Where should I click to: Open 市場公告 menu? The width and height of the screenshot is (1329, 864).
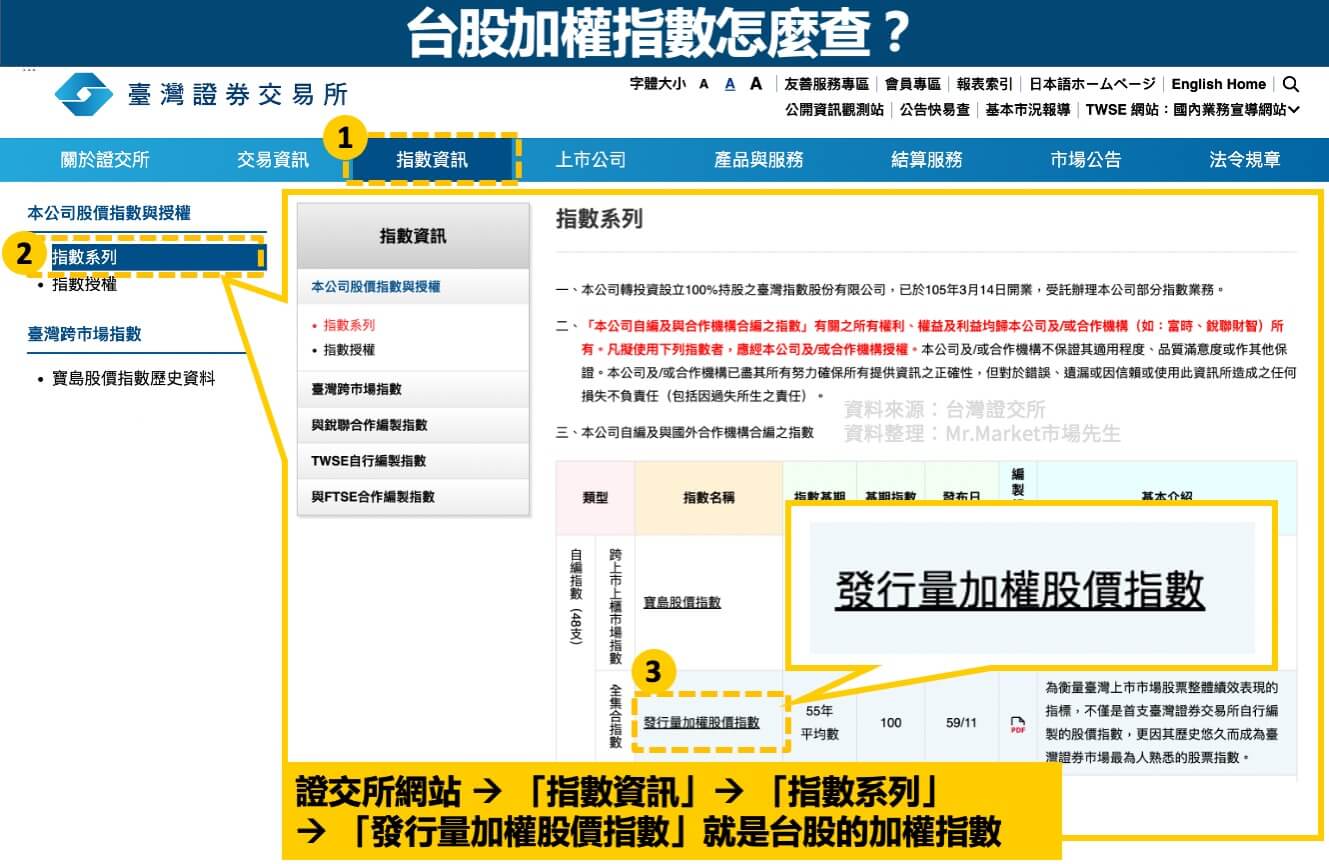[x=1086, y=160]
